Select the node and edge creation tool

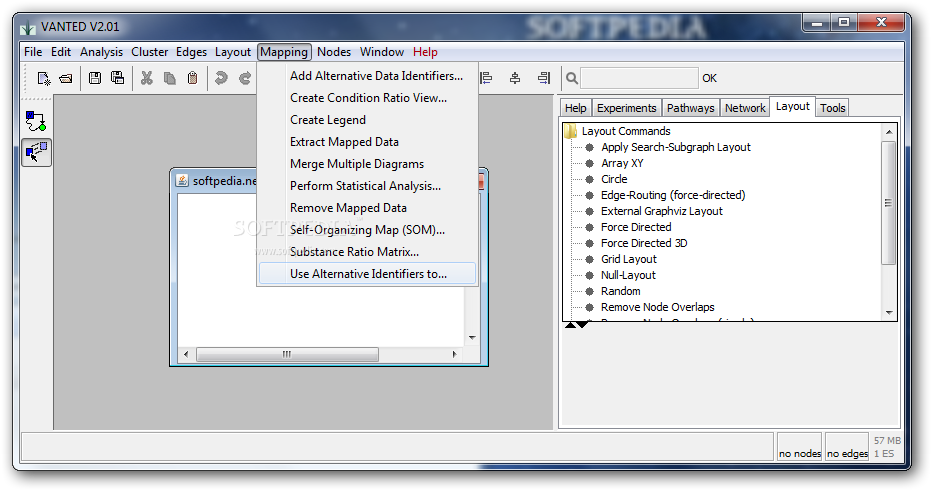click(x=36, y=121)
